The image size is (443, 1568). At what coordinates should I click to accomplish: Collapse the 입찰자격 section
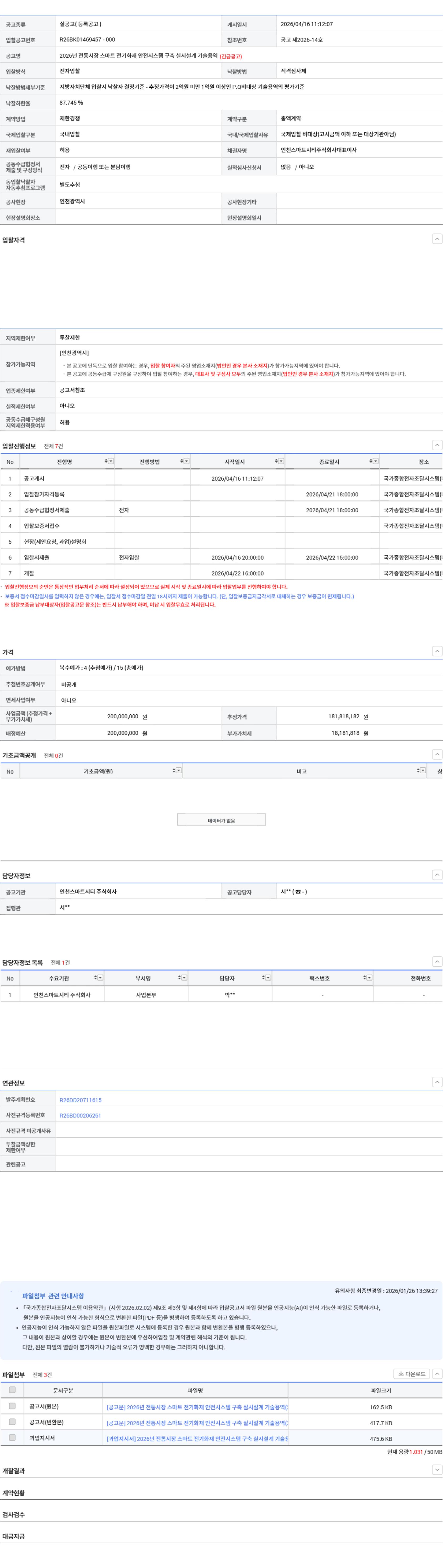pyautogui.click(x=437, y=239)
